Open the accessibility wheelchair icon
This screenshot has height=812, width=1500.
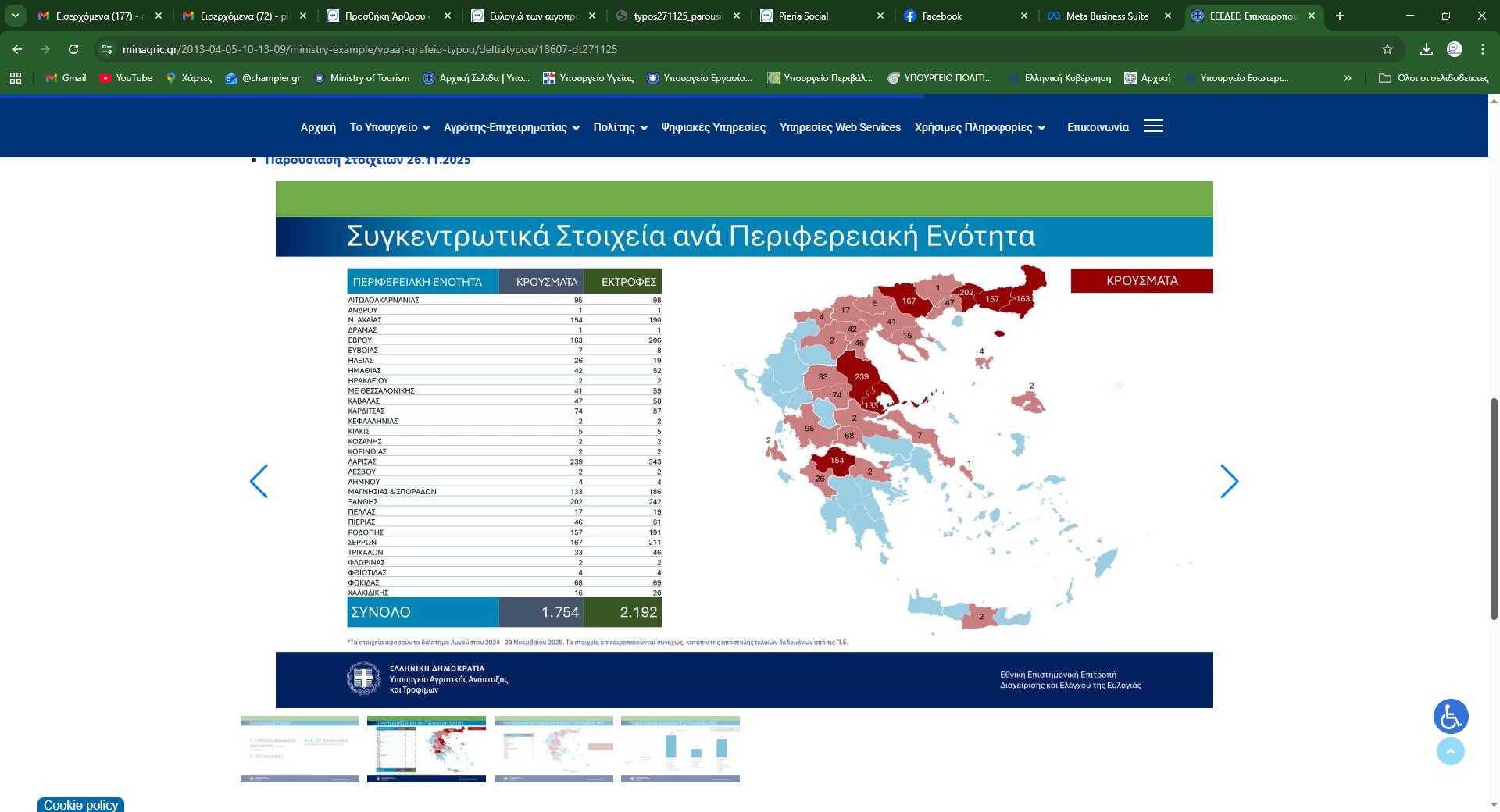click(1451, 717)
